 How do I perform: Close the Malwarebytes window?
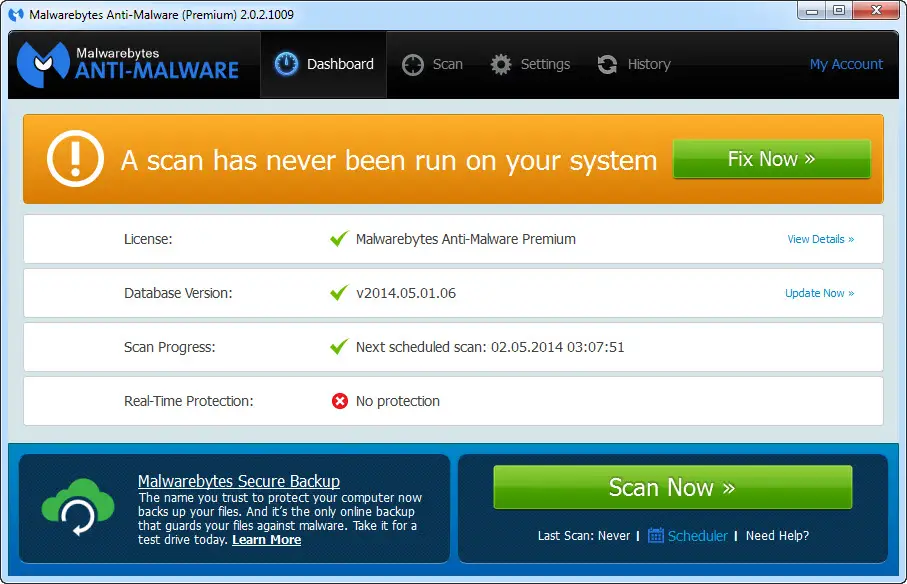[x=876, y=10]
